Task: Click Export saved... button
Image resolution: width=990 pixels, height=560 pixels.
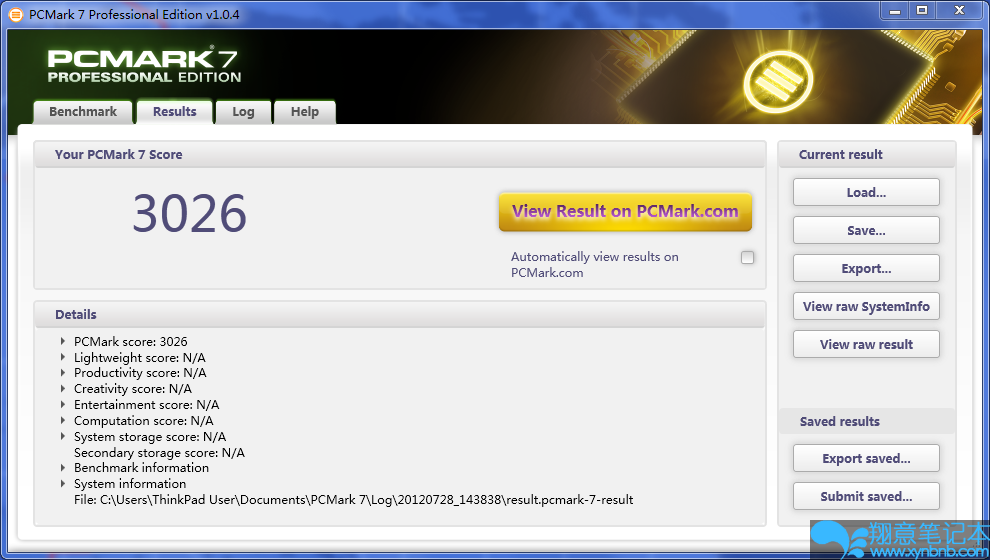Action: click(866, 458)
